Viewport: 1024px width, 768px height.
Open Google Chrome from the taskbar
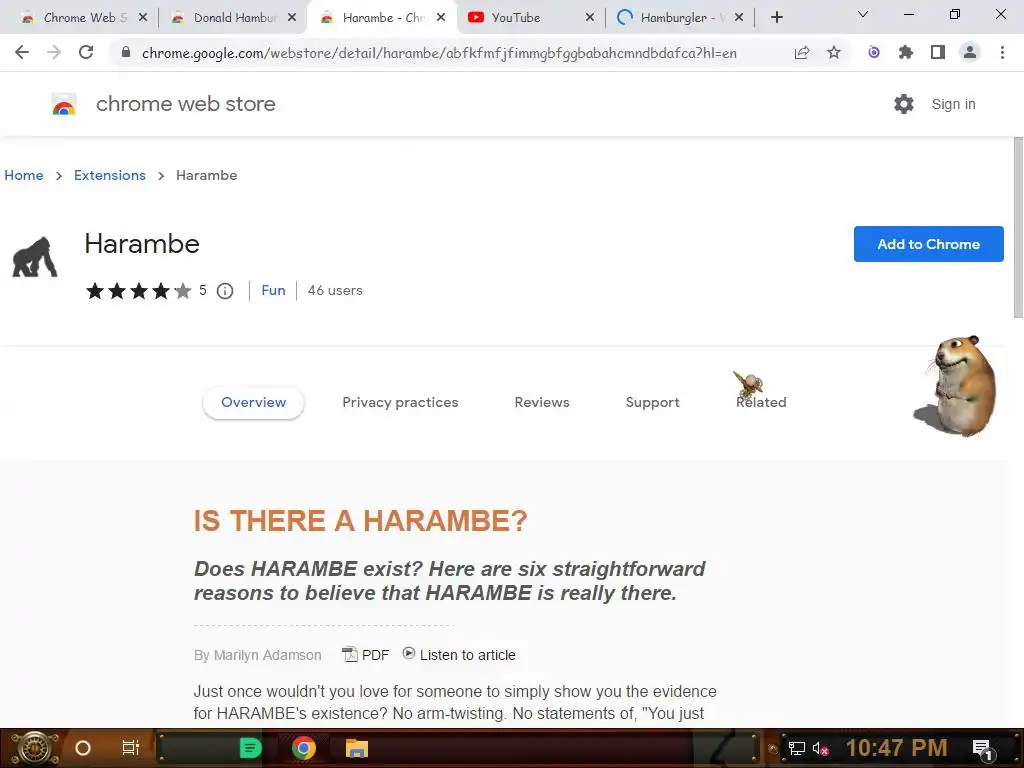304,748
